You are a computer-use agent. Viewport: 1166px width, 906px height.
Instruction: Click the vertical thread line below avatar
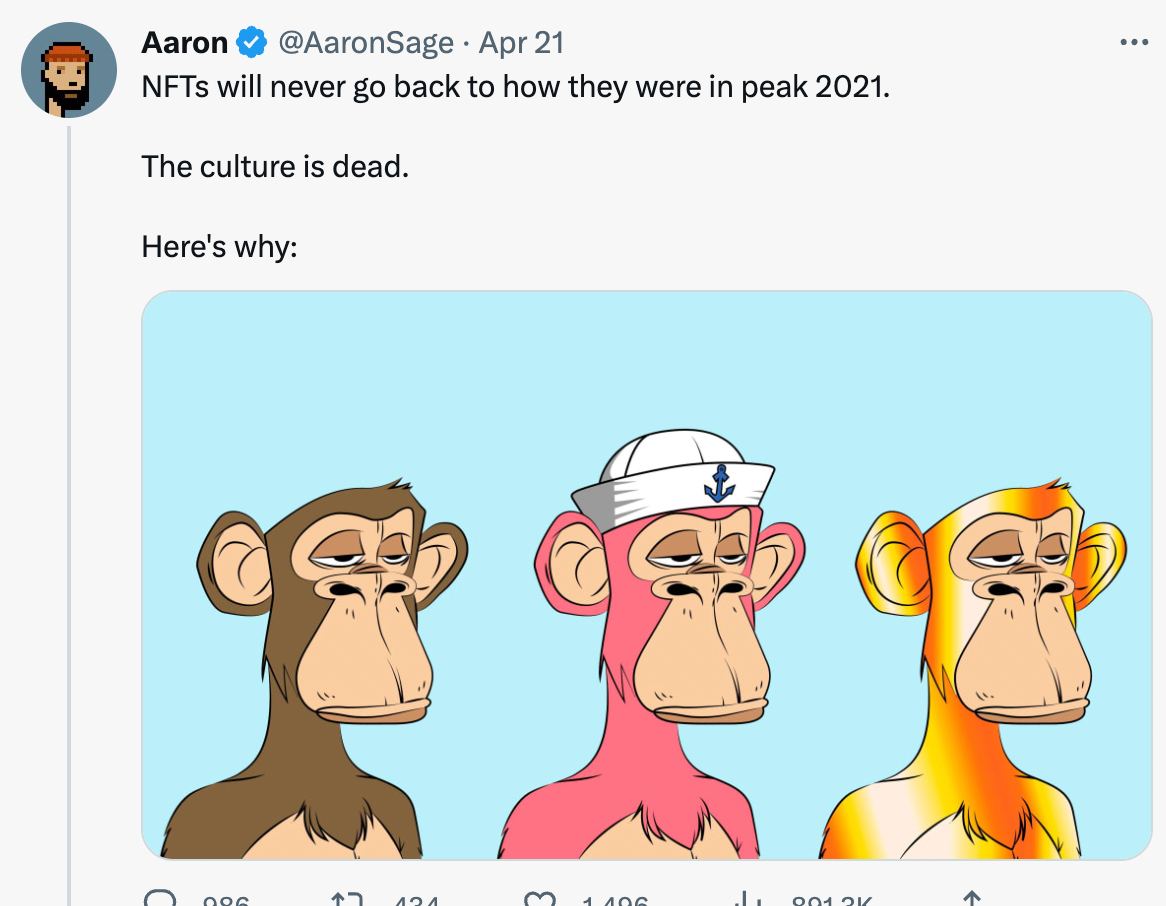coord(69,515)
